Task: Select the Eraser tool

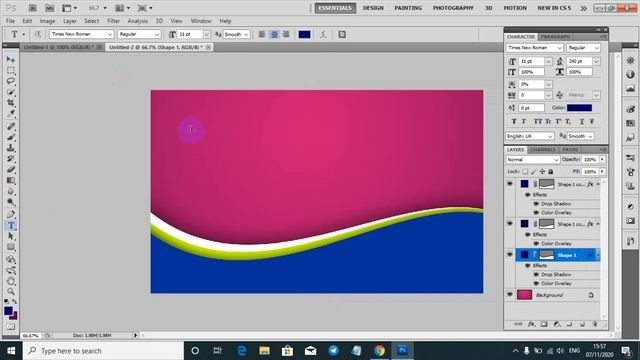Action: (11, 169)
